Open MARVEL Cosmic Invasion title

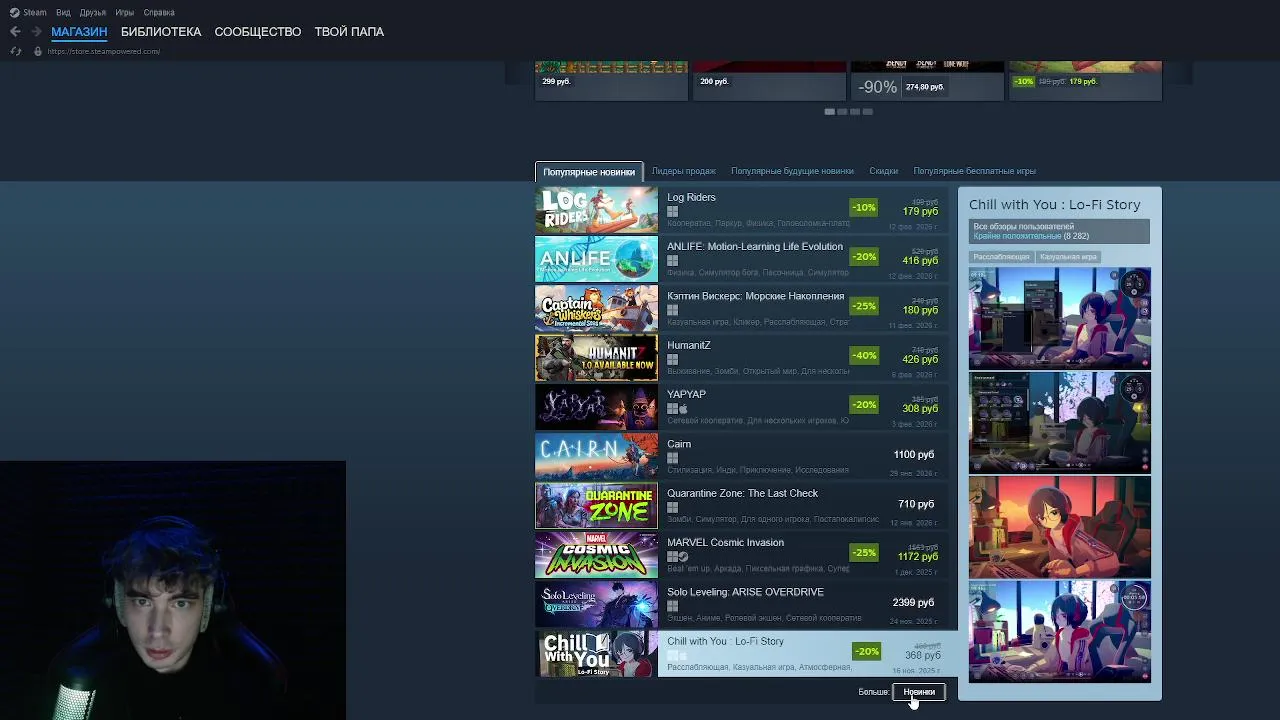(725, 542)
